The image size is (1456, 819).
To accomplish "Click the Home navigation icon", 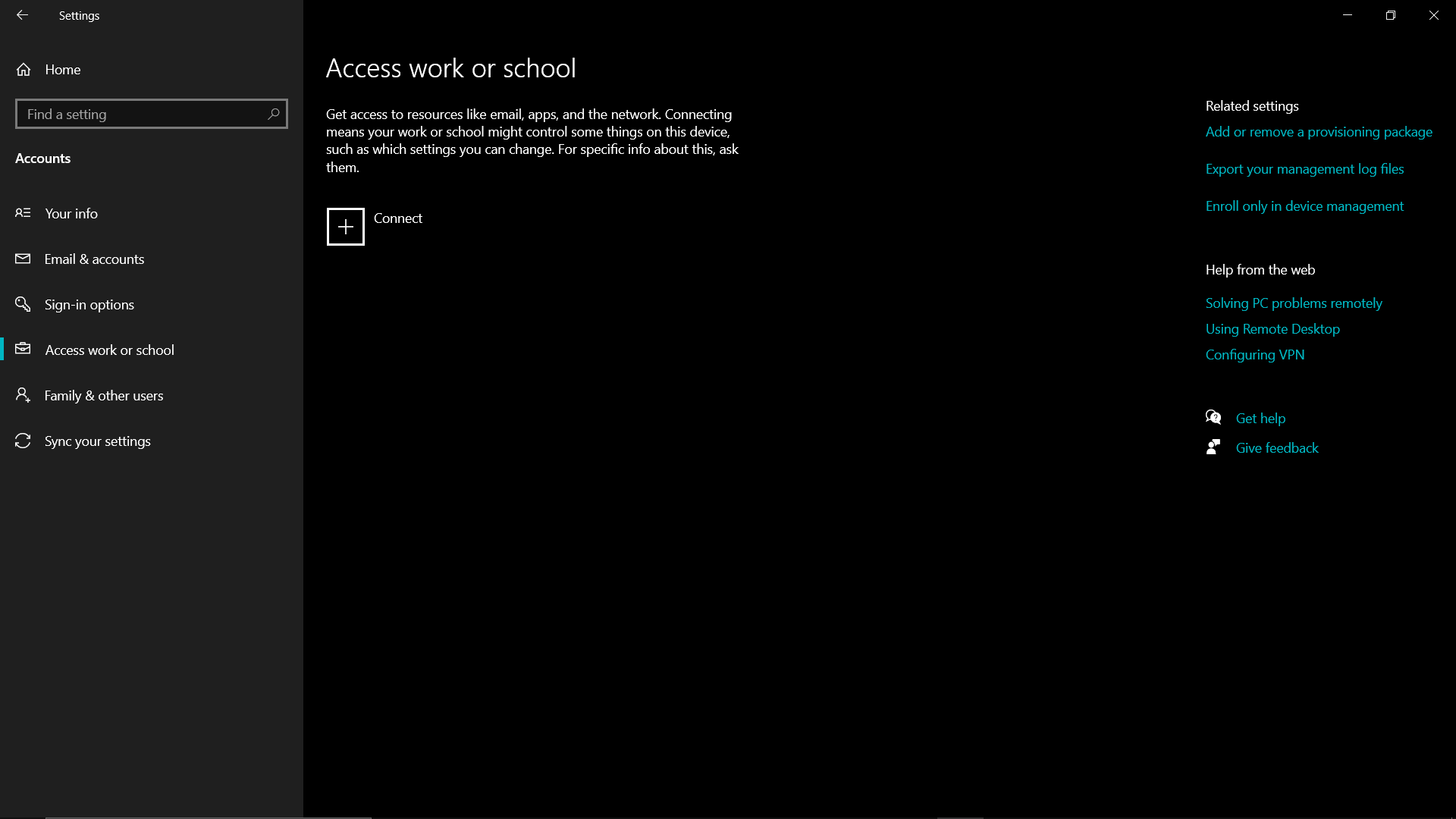I will coord(24,69).
